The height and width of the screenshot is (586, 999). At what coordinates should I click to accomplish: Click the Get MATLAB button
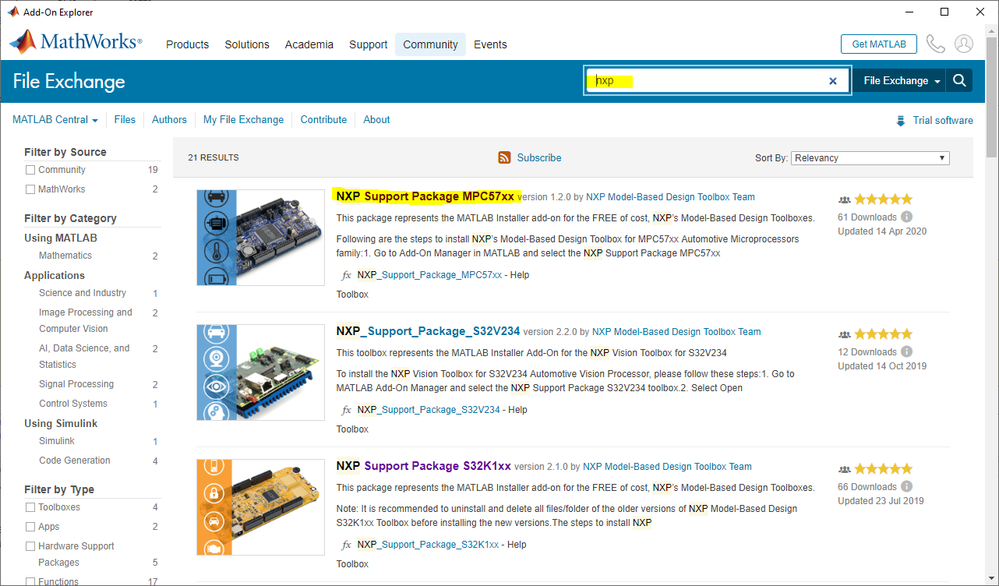click(879, 44)
